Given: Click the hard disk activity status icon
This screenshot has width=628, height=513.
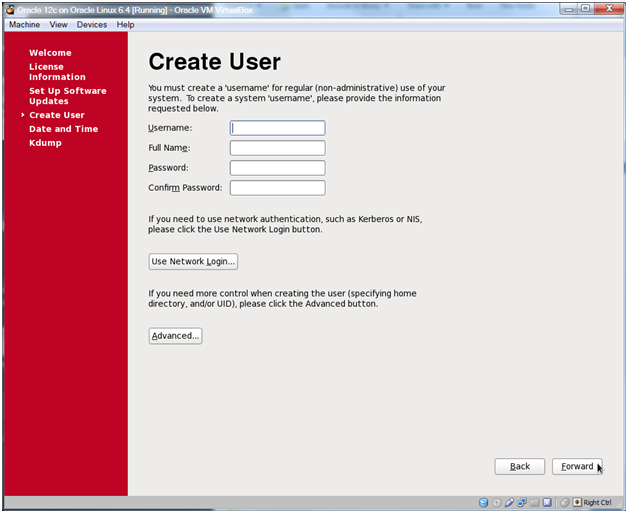Looking at the screenshot, I should tap(484, 502).
